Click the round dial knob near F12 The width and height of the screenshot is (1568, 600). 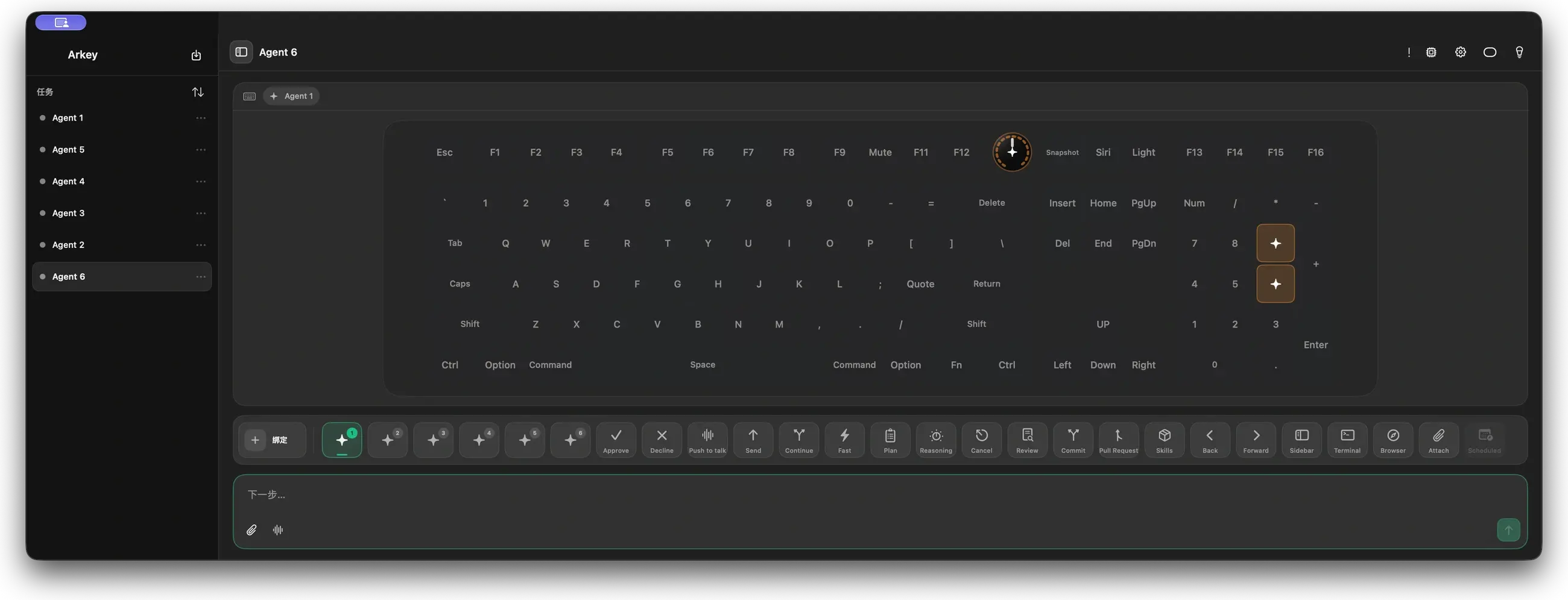point(1011,152)
